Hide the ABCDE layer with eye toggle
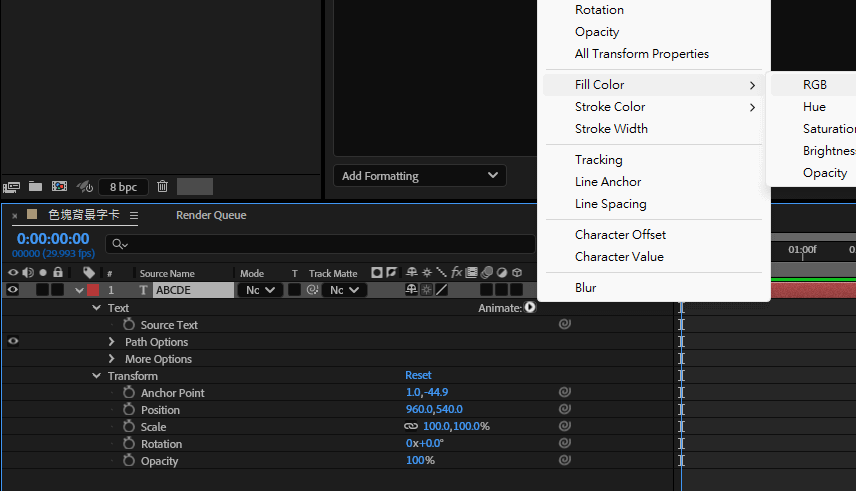 pyautogui.click(x=13, y=290)
